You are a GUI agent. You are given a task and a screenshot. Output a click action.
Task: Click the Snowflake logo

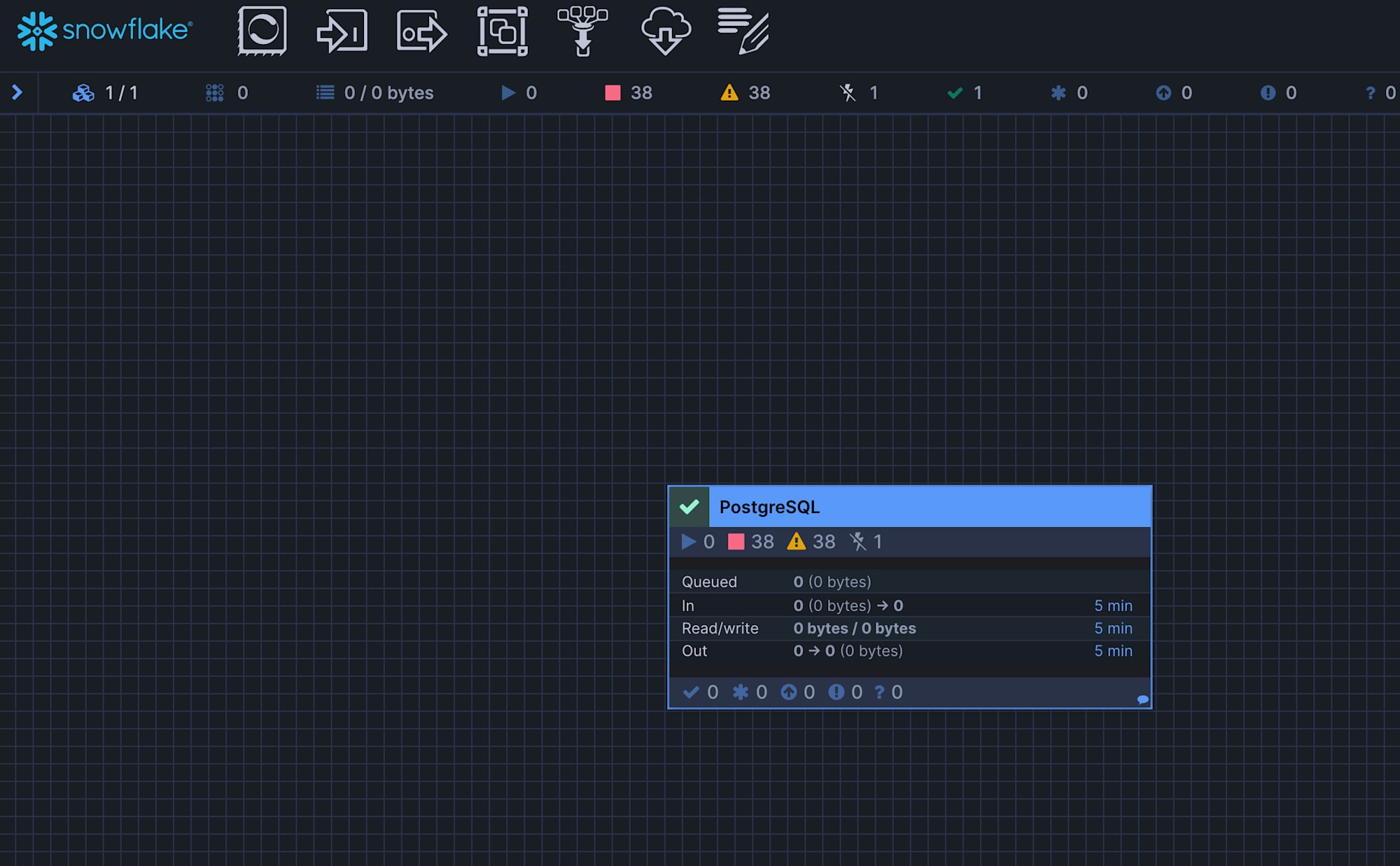point(105,31)
